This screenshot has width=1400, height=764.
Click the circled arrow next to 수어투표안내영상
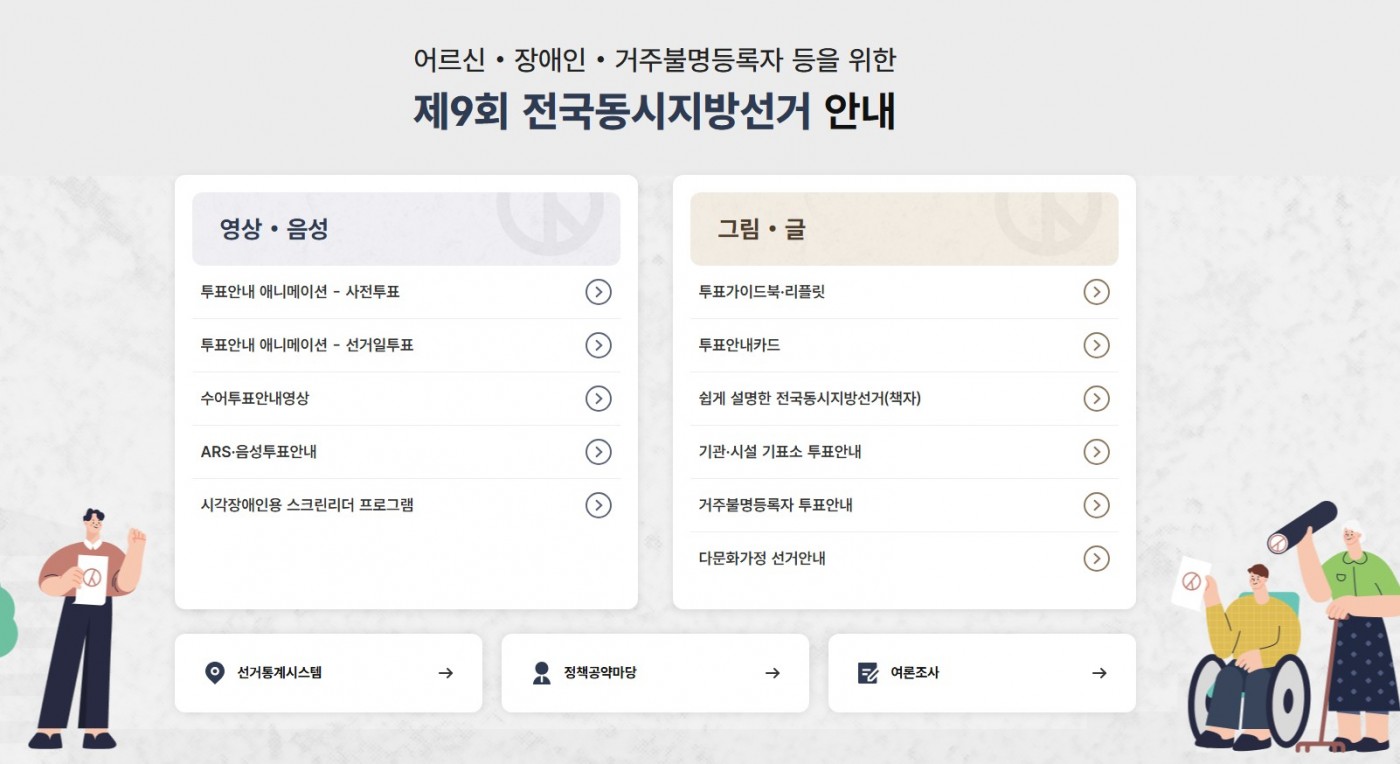coord(598,398)
